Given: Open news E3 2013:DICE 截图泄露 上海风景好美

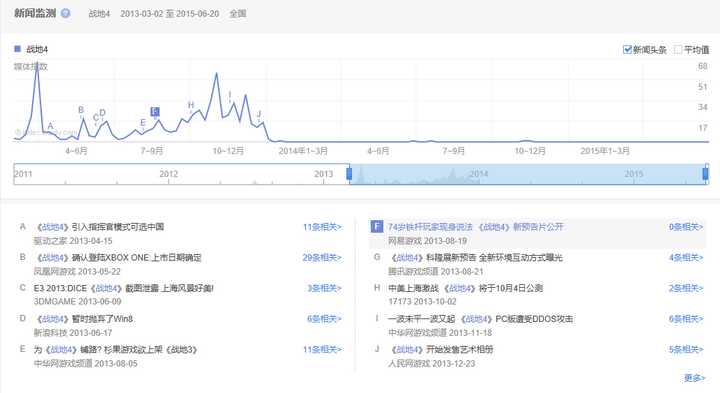Looking at the screenshot, I should point(124,288).
